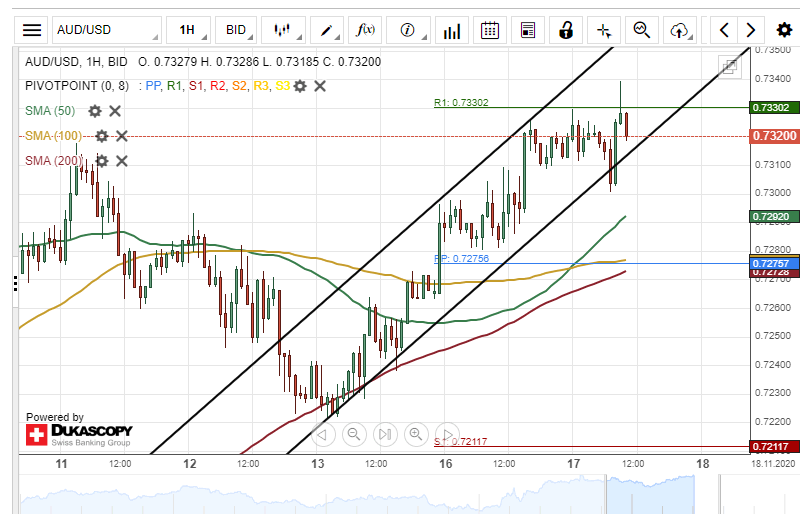Open the f(x) indicators menu

point(366,30)
